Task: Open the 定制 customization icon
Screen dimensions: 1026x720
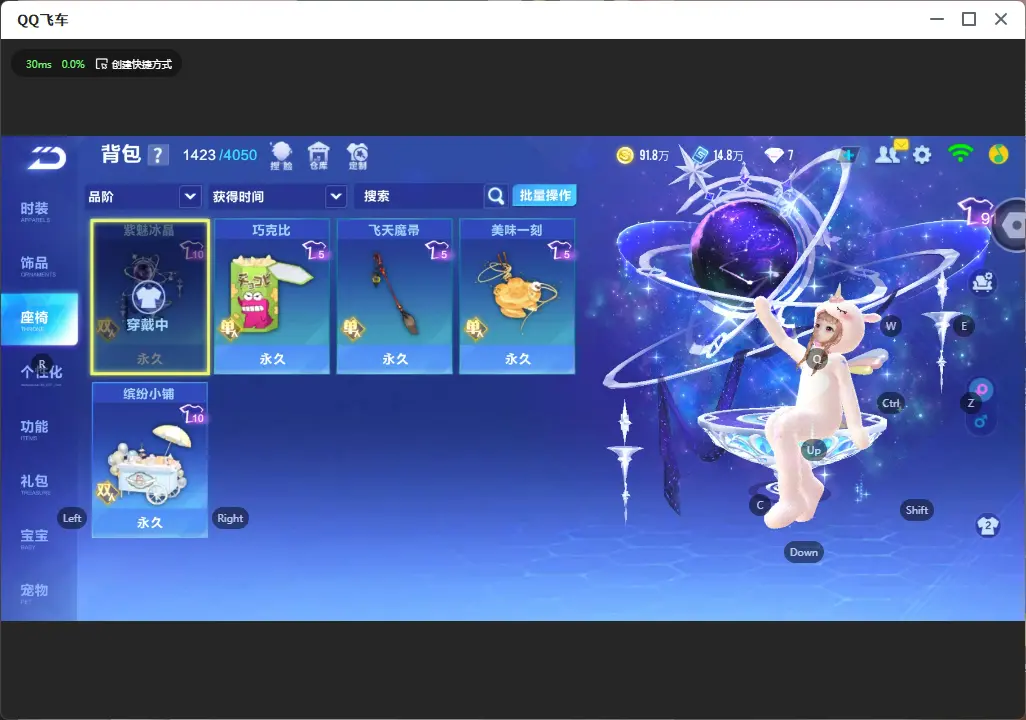Action: 357,156
